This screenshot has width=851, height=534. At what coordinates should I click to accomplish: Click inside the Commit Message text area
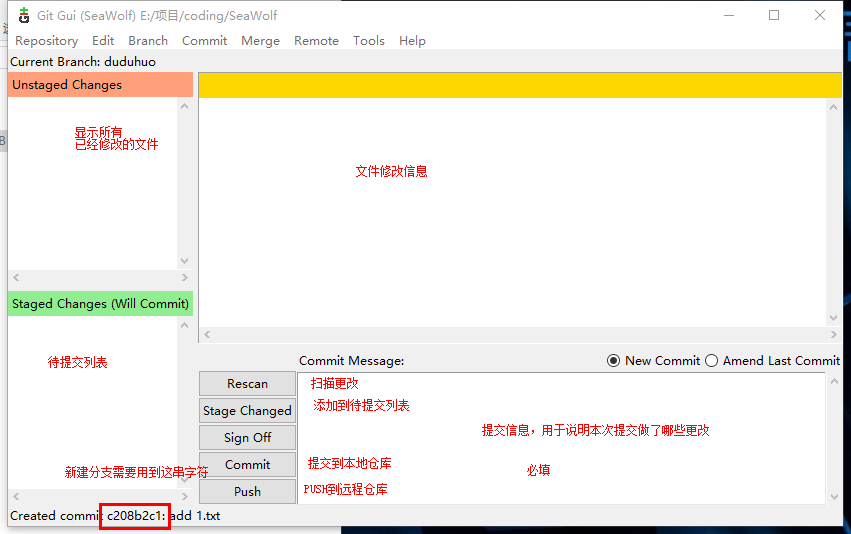pyautogui.click(x=562, y=438)
